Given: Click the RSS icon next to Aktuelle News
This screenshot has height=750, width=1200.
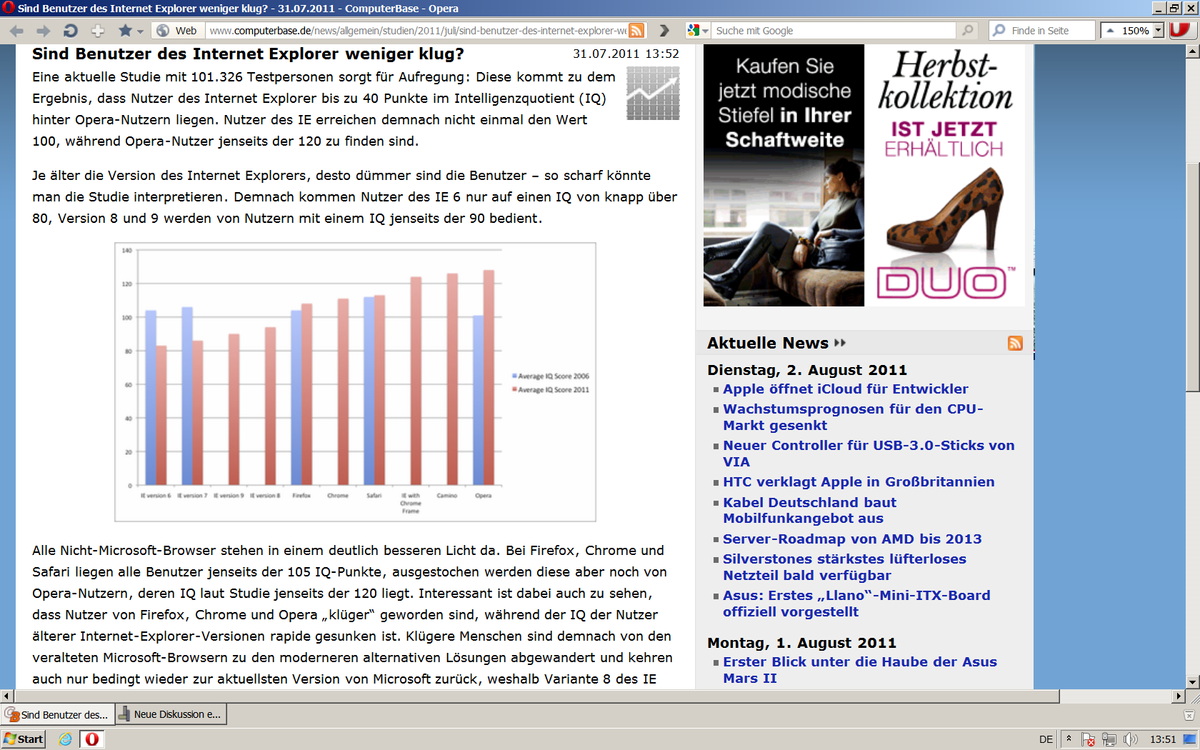Looking at the screenshot, I should (1015, 344).
